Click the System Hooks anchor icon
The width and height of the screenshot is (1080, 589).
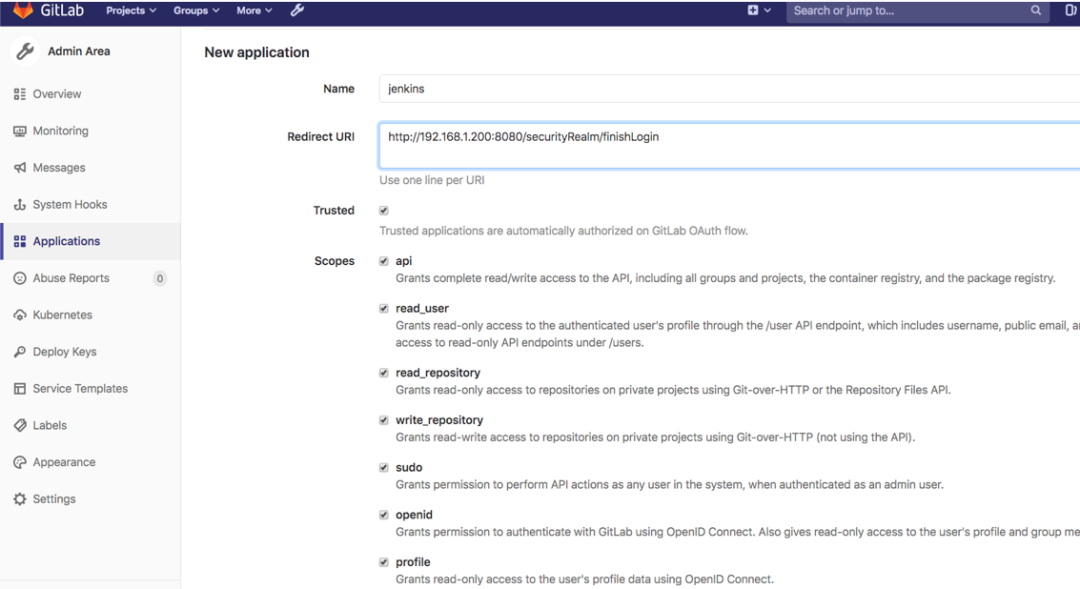[20, 205]
